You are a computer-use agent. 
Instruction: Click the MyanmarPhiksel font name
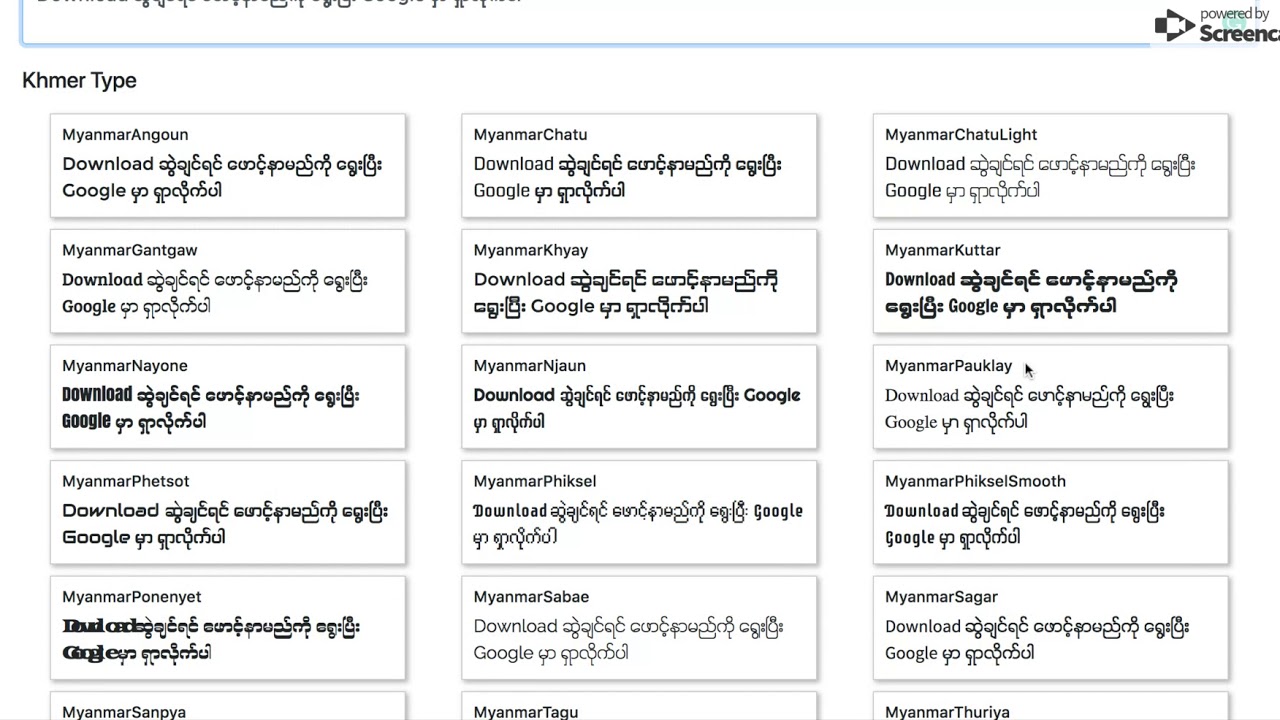click(x=535, y=481)
